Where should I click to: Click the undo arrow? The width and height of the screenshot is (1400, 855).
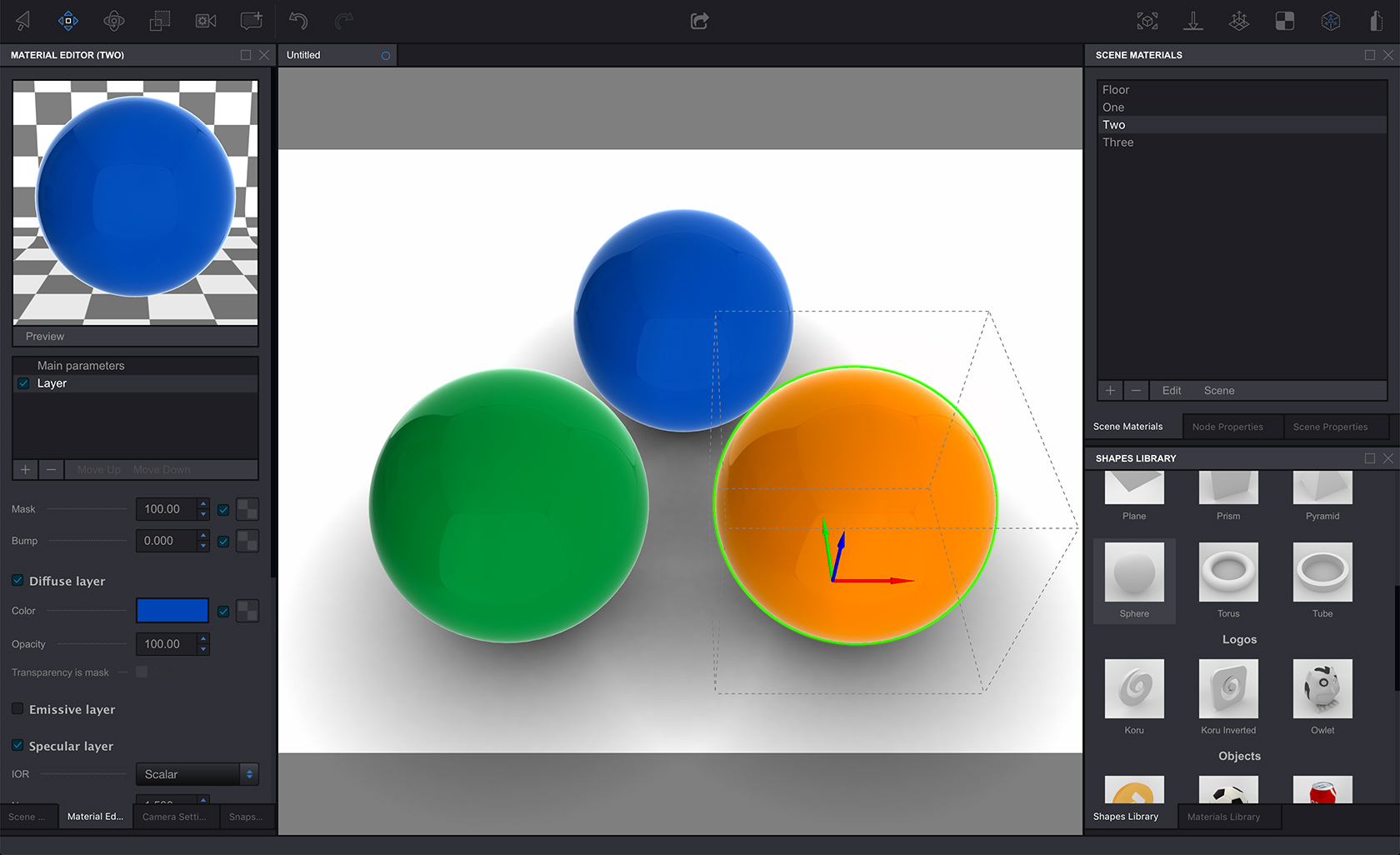click(298, 21)
